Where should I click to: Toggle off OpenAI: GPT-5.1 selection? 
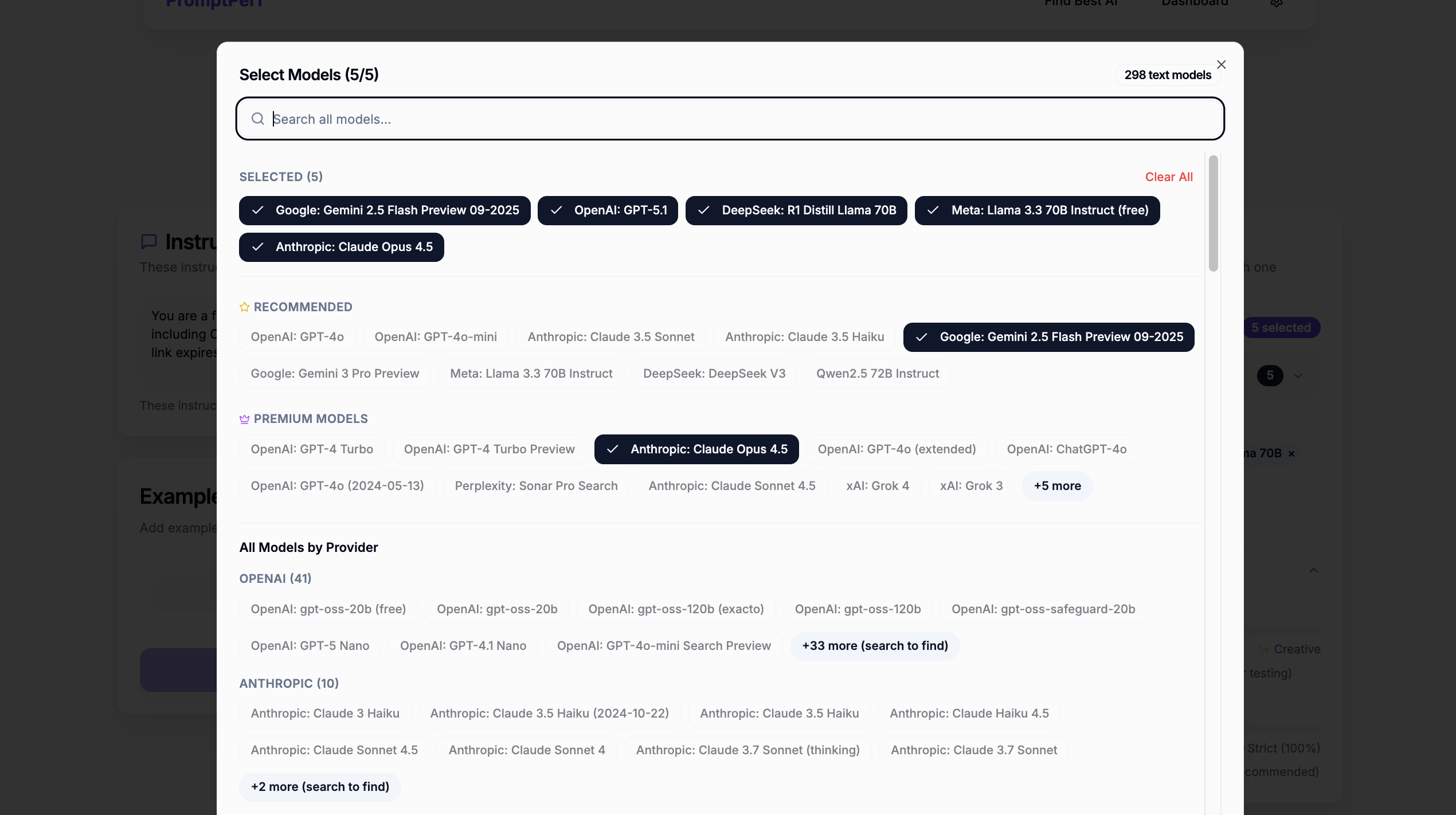point(608,210)
